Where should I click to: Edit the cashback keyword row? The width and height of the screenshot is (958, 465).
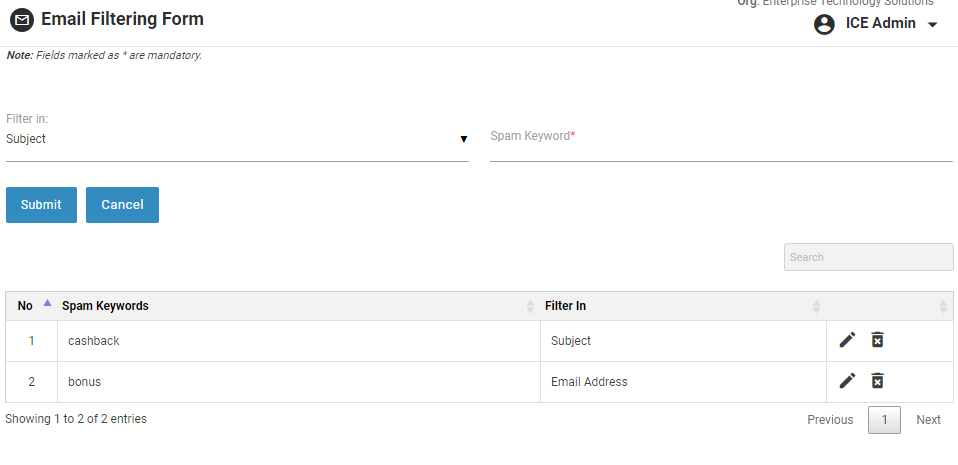click(847, 340)
